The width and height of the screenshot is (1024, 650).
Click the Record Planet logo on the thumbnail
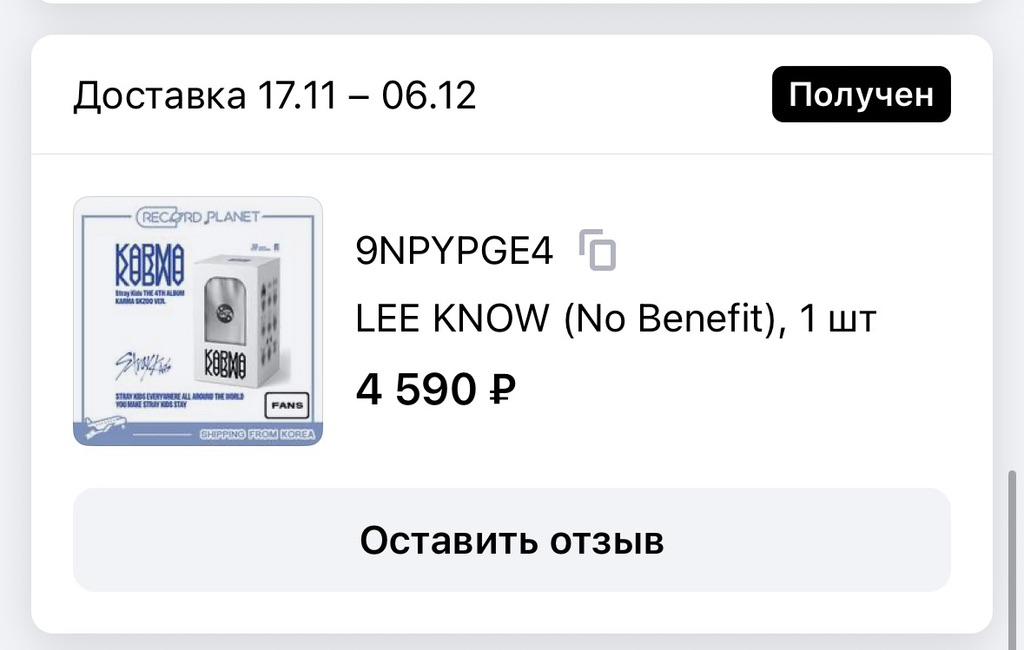[198, 215]
